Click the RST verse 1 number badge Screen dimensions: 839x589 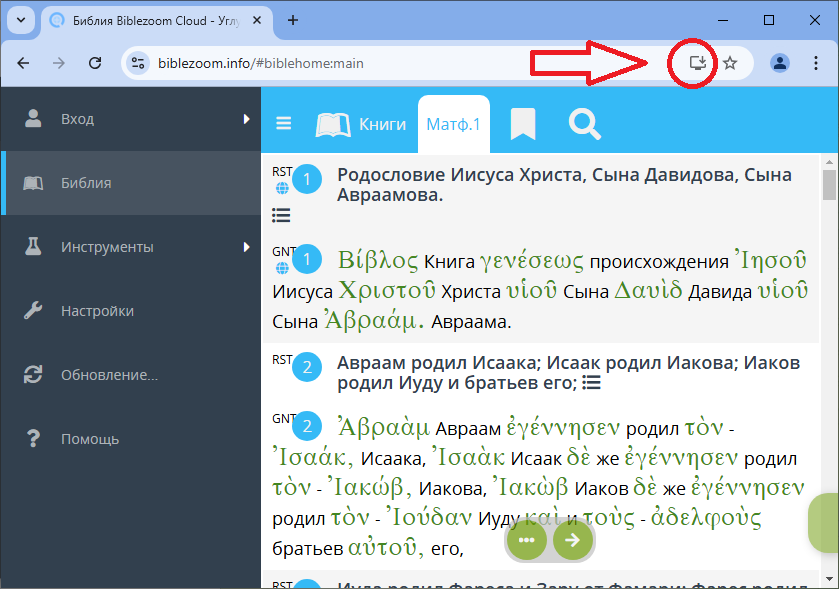coord(307,179)
